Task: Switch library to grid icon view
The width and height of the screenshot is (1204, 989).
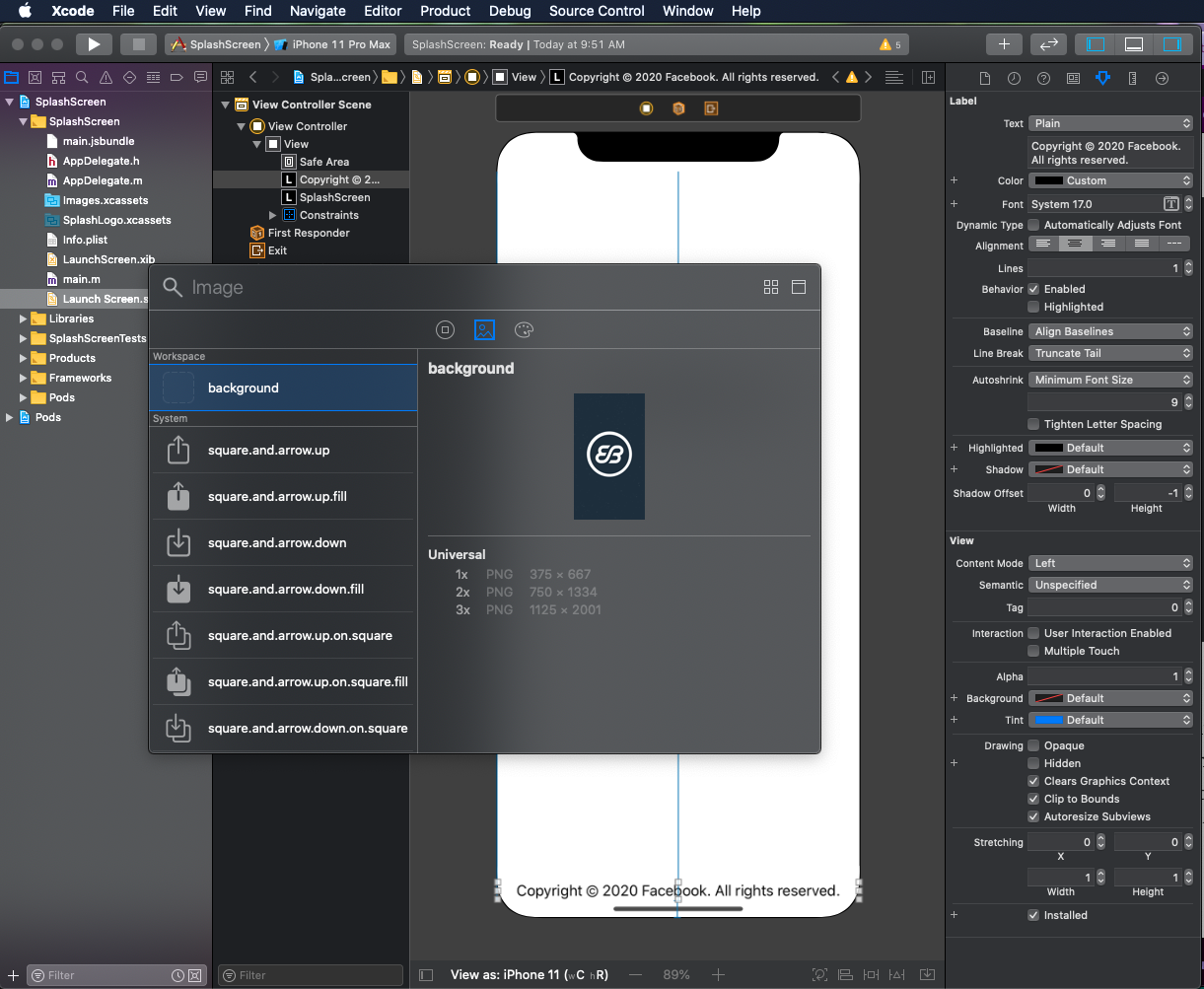Action: 771,287
